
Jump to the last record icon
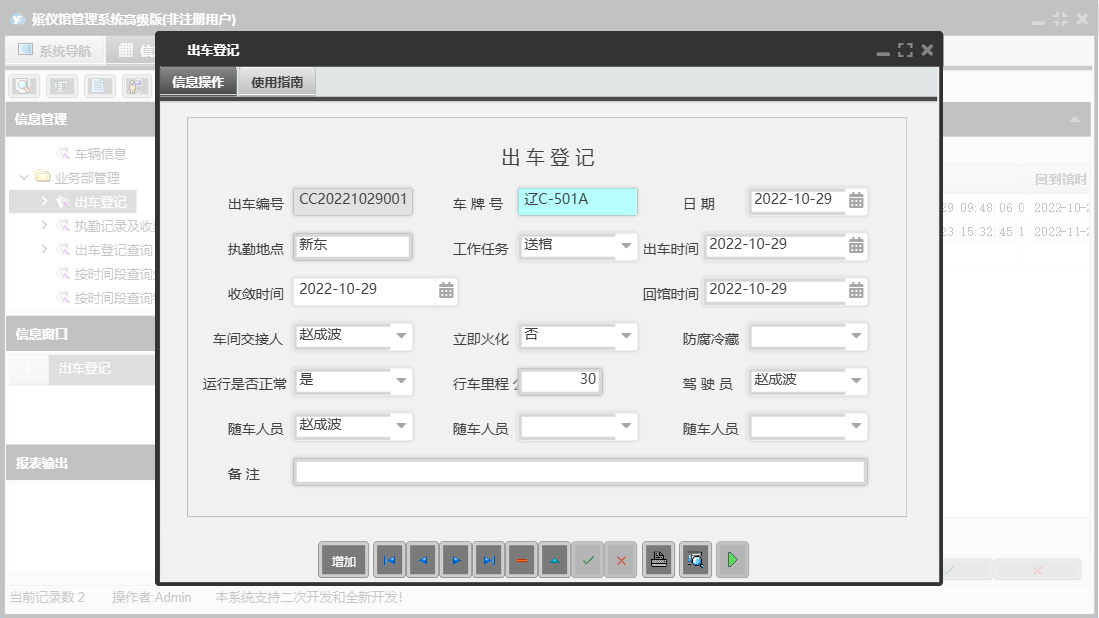(489, 561)
